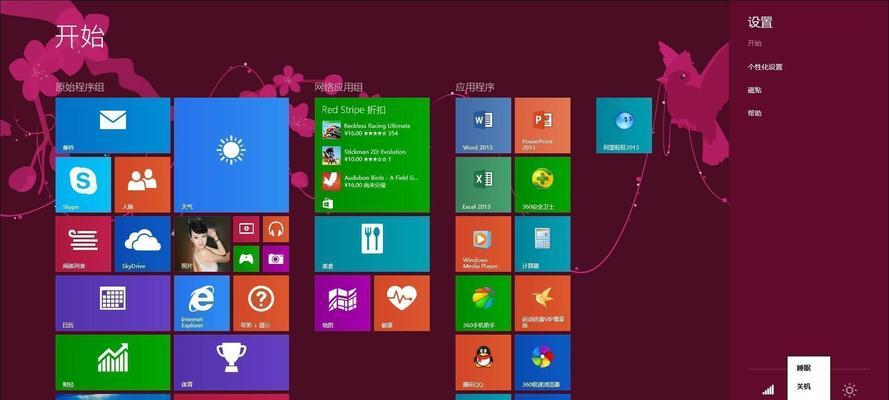This screenshot has width=889, height=400.
Task: Launch the Tencent QQ penguin tile
Action: pos(483,362)
